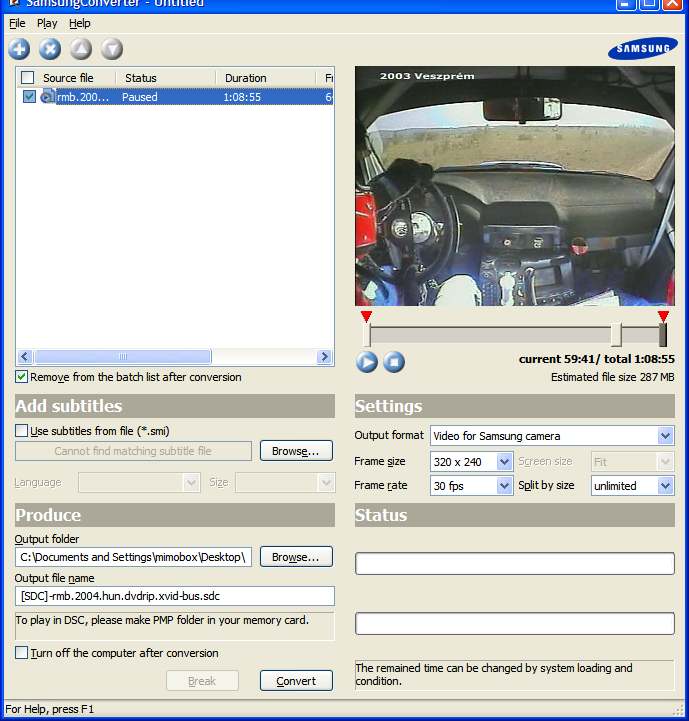Click the right red trim marker
This screenshot has height=721, width=689.
coord(663,316)
